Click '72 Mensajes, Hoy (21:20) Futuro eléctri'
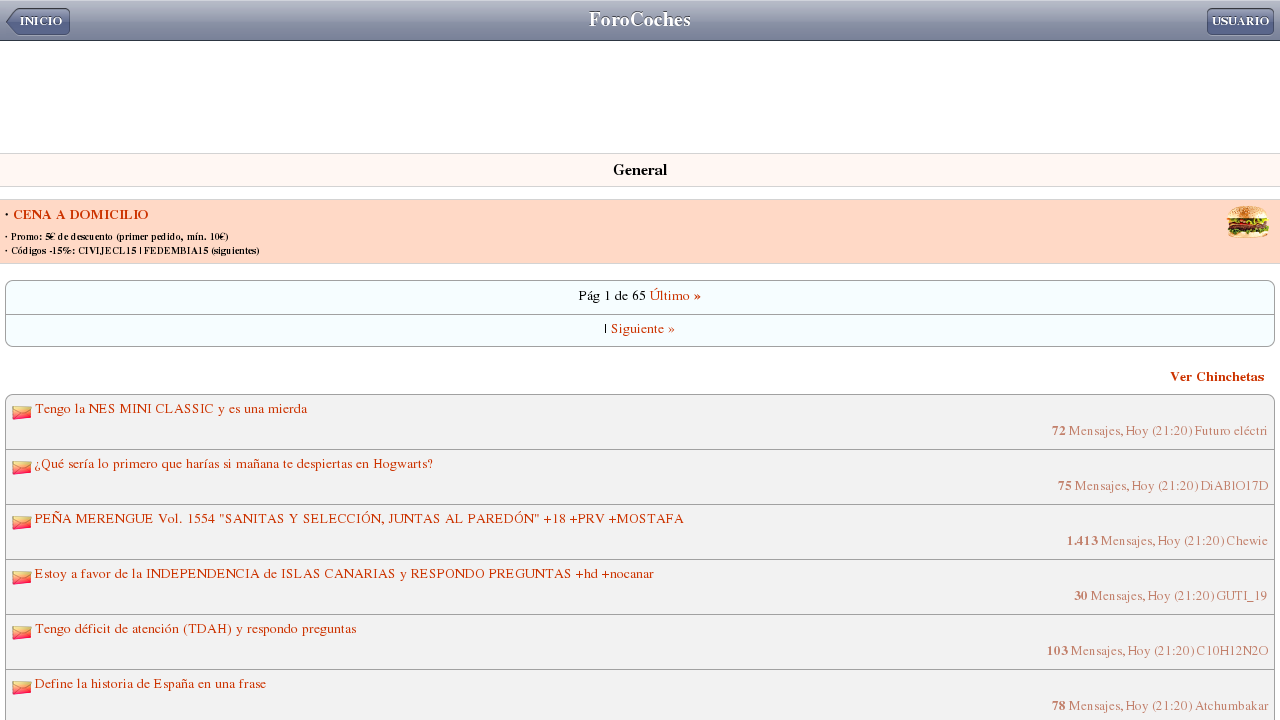Image resolution: width=1280 pixels, height=720 pixels. click(1160, 431)
